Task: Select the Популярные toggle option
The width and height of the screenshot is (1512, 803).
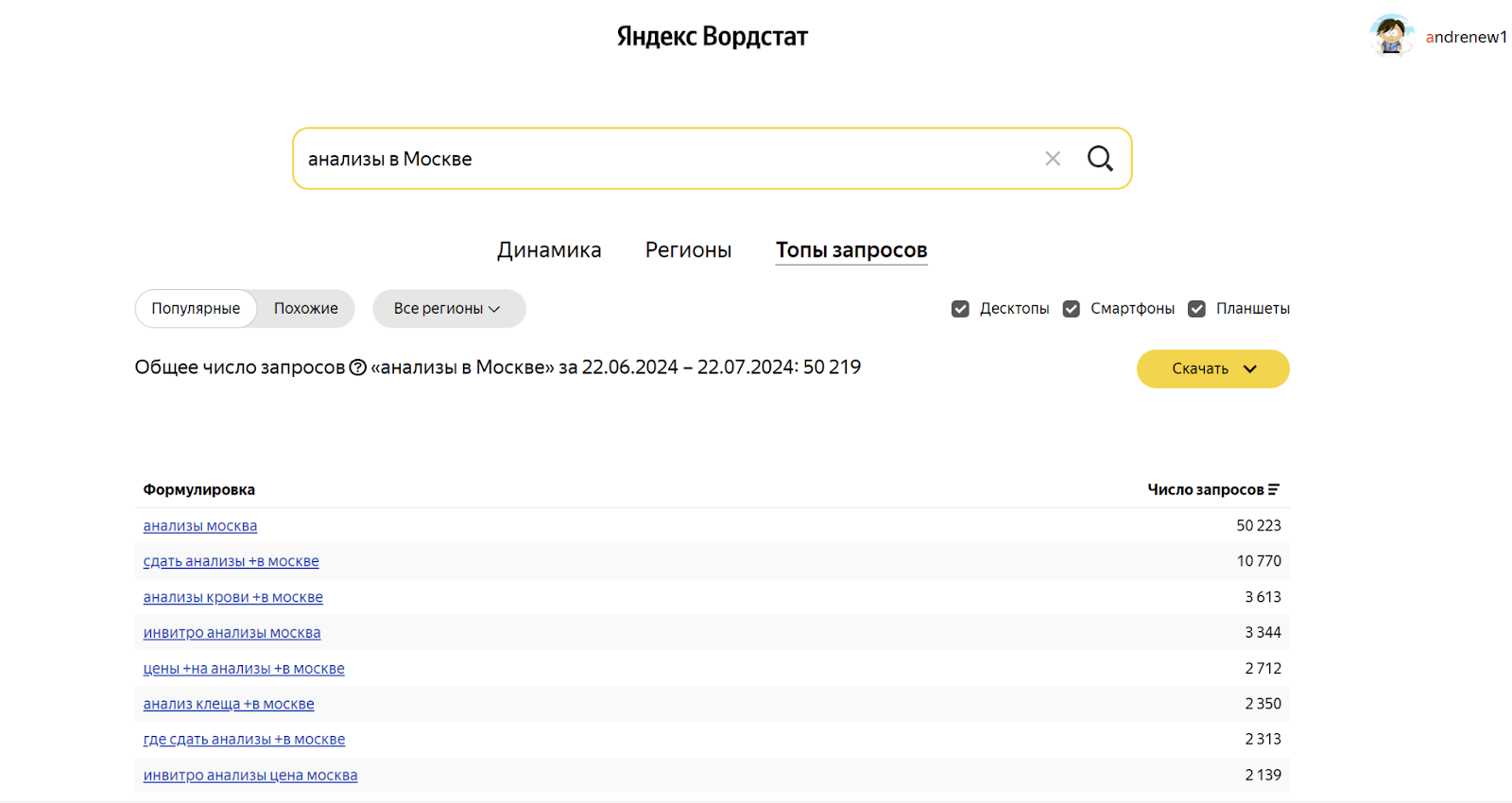Action: pyautogui.click(x=196, y=309)
